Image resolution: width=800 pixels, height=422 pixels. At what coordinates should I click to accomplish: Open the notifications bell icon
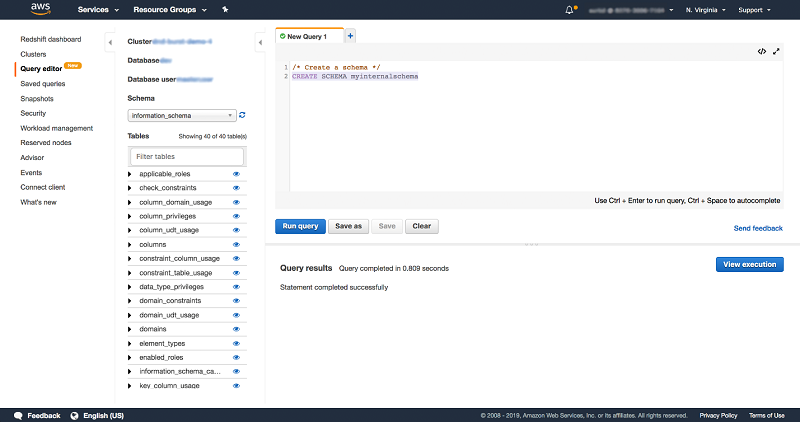[571, 10]
